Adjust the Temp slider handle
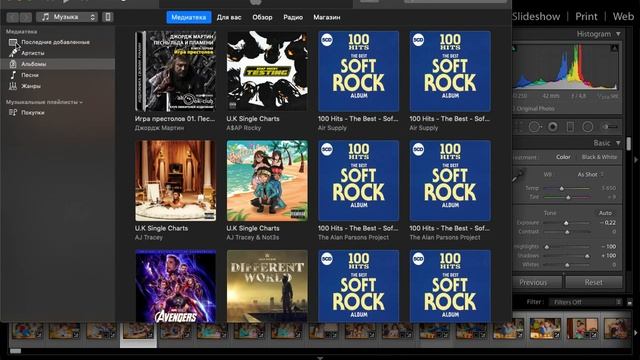The image size is (640, 360). [x=562, y=189]
